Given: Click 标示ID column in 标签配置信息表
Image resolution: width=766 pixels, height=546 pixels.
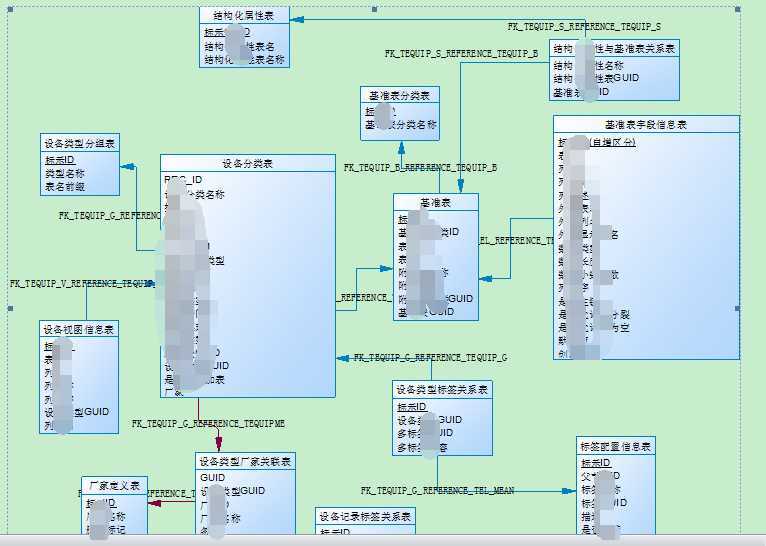Looking at the screenshot, I should [x=596, y=462].
